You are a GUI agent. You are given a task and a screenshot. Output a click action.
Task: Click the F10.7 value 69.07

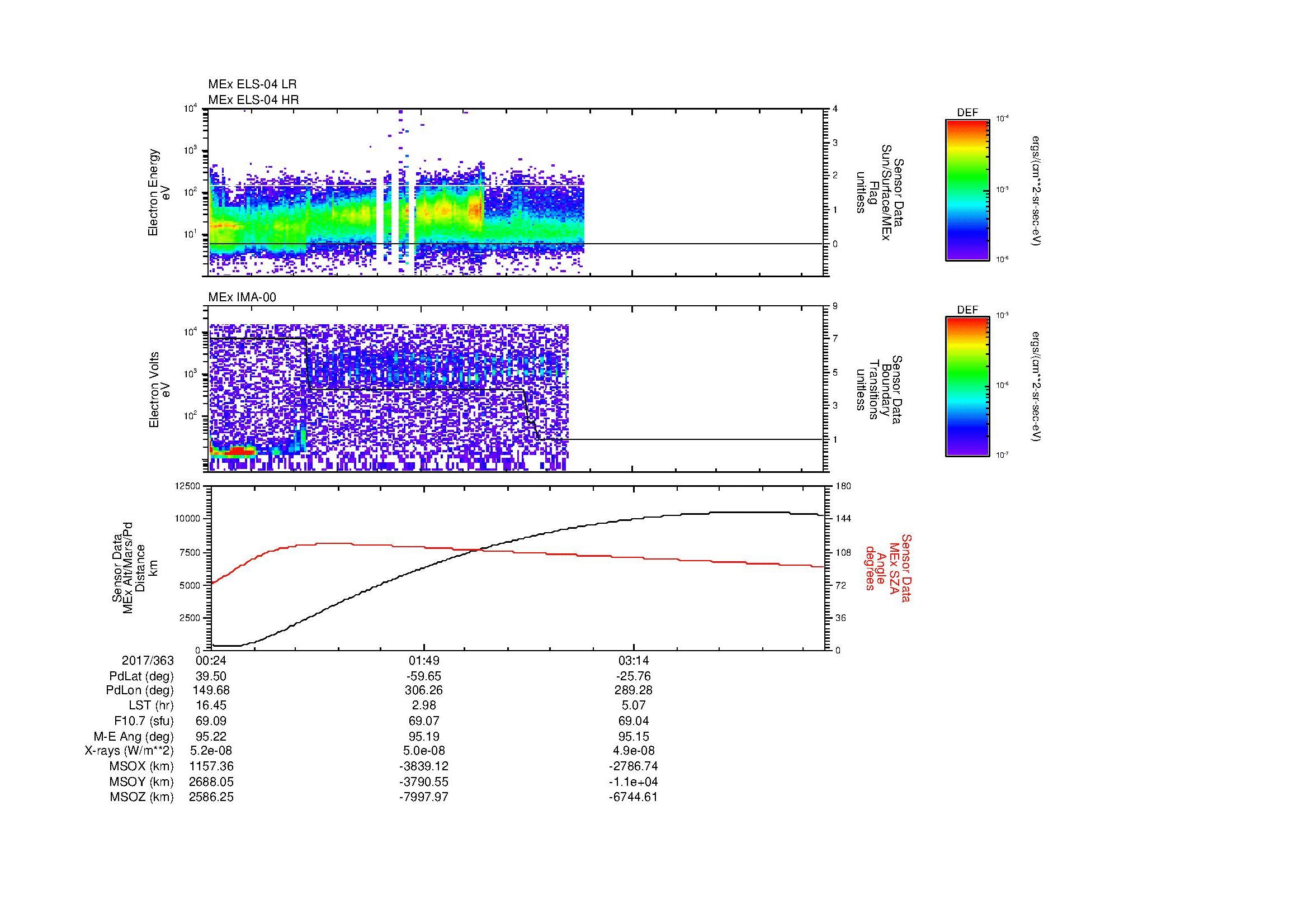(424, 721)
